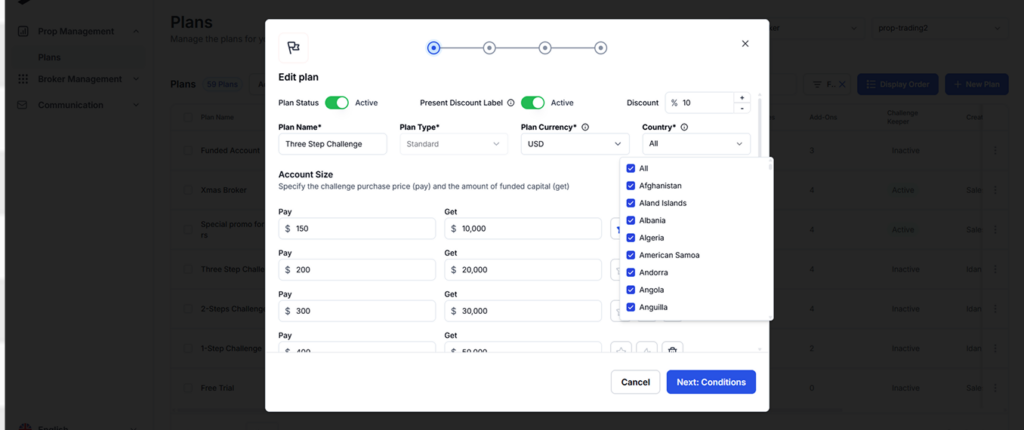Click info icon beside Present Discount Label
Viewport: 1024px width, 430px height.
click(510, 102)
